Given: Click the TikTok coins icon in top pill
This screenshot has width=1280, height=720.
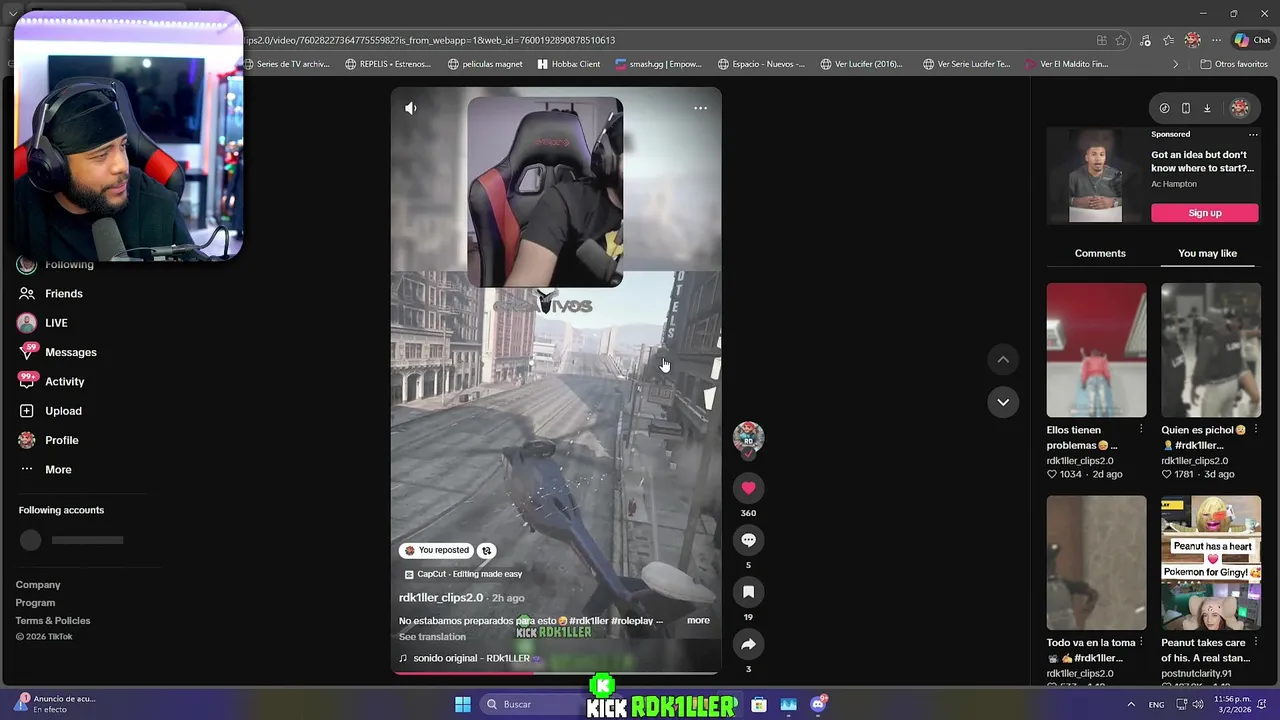Looking at the screenshot, I should pyautogui.click(x=1164, y=108).
